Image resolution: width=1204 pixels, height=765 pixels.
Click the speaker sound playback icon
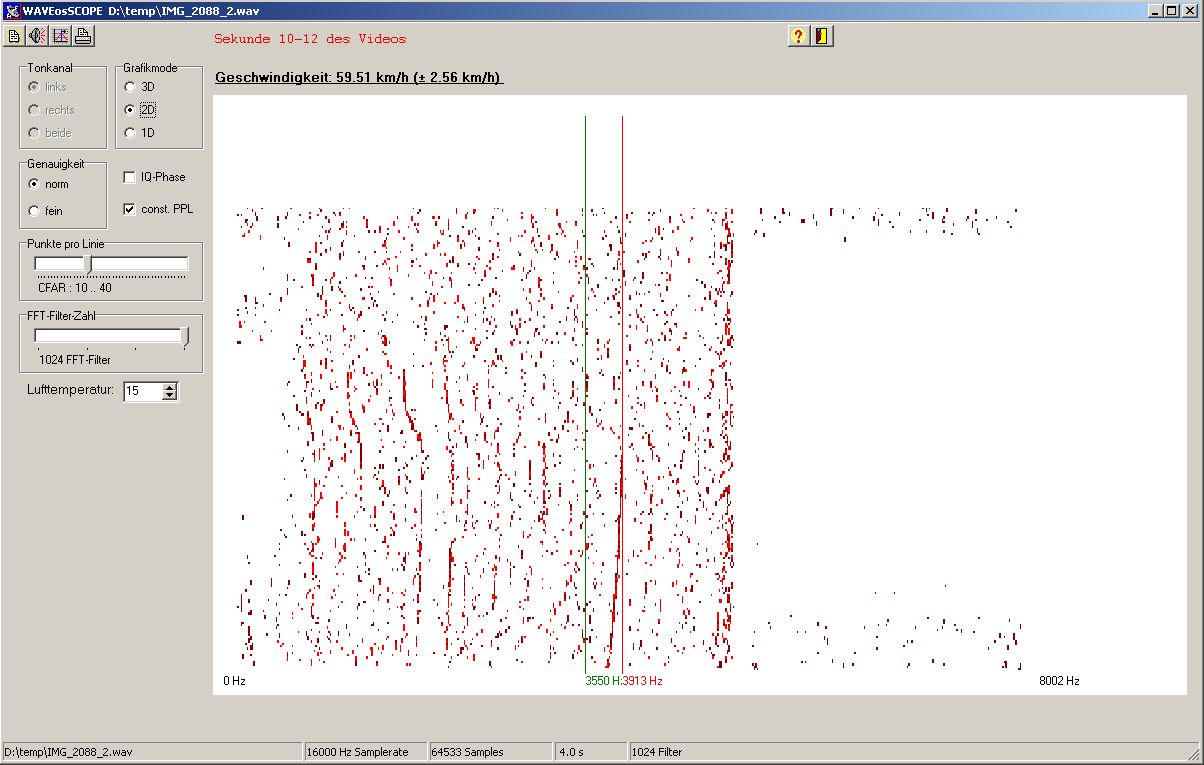click(x=37, y=36)
